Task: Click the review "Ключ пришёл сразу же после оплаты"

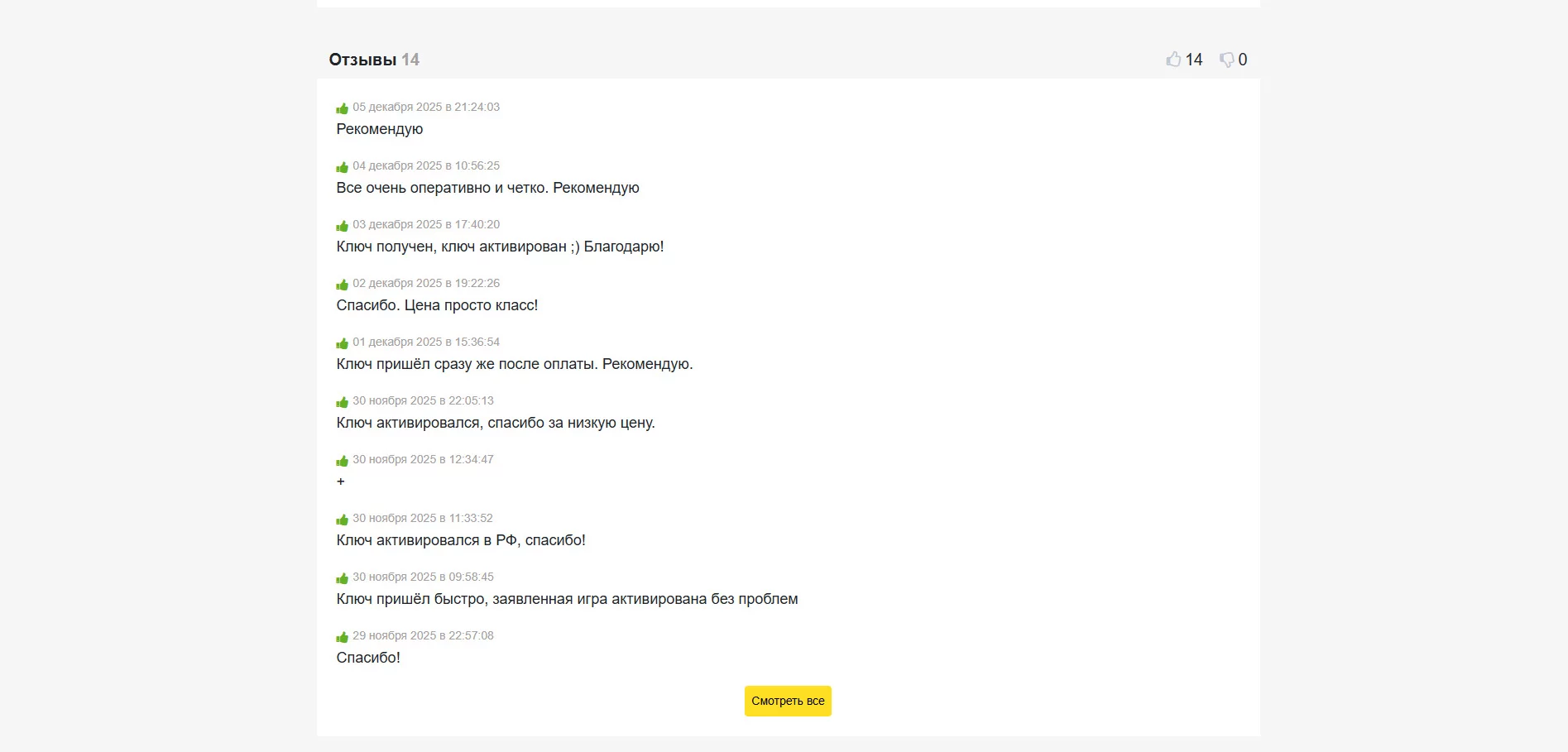Action: pyautogui.click(x=514, y=364)
